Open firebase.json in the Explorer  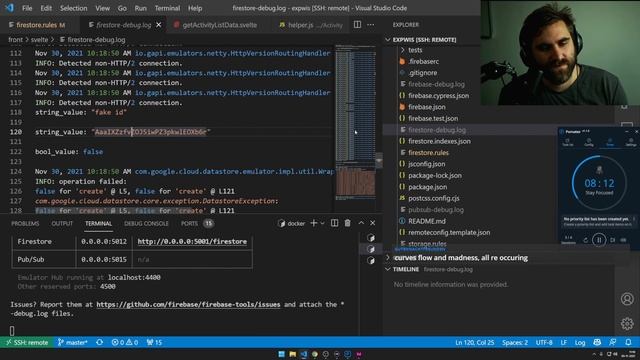tap(427, 107)
